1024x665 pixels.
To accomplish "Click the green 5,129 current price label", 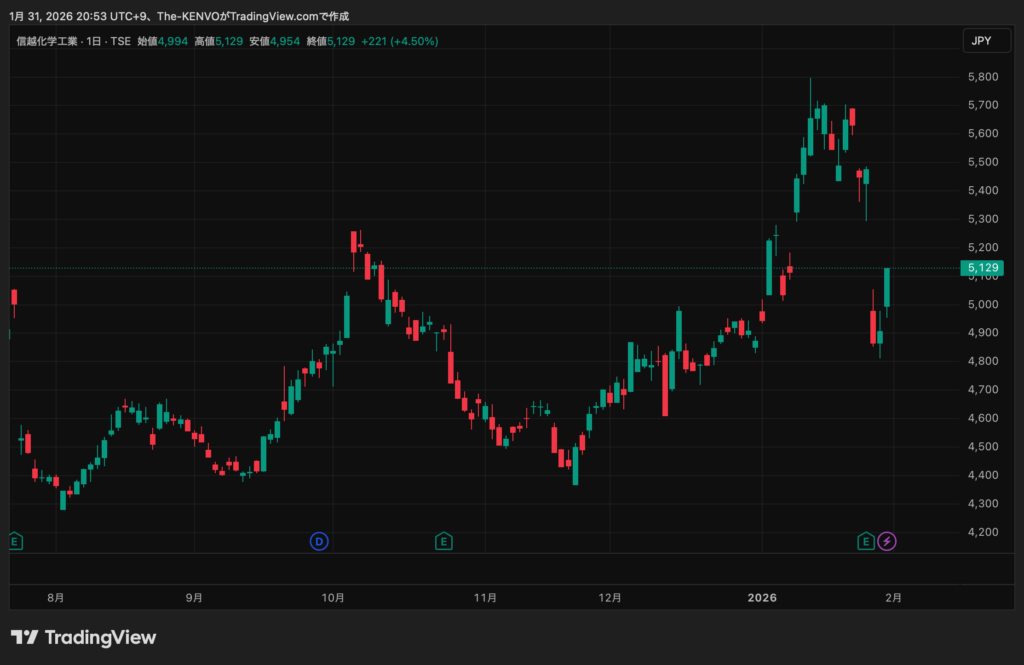I will pyautogui.click(x=983, y=267).
